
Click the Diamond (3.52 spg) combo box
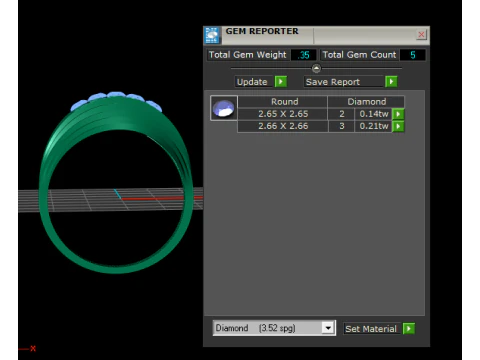274,328
